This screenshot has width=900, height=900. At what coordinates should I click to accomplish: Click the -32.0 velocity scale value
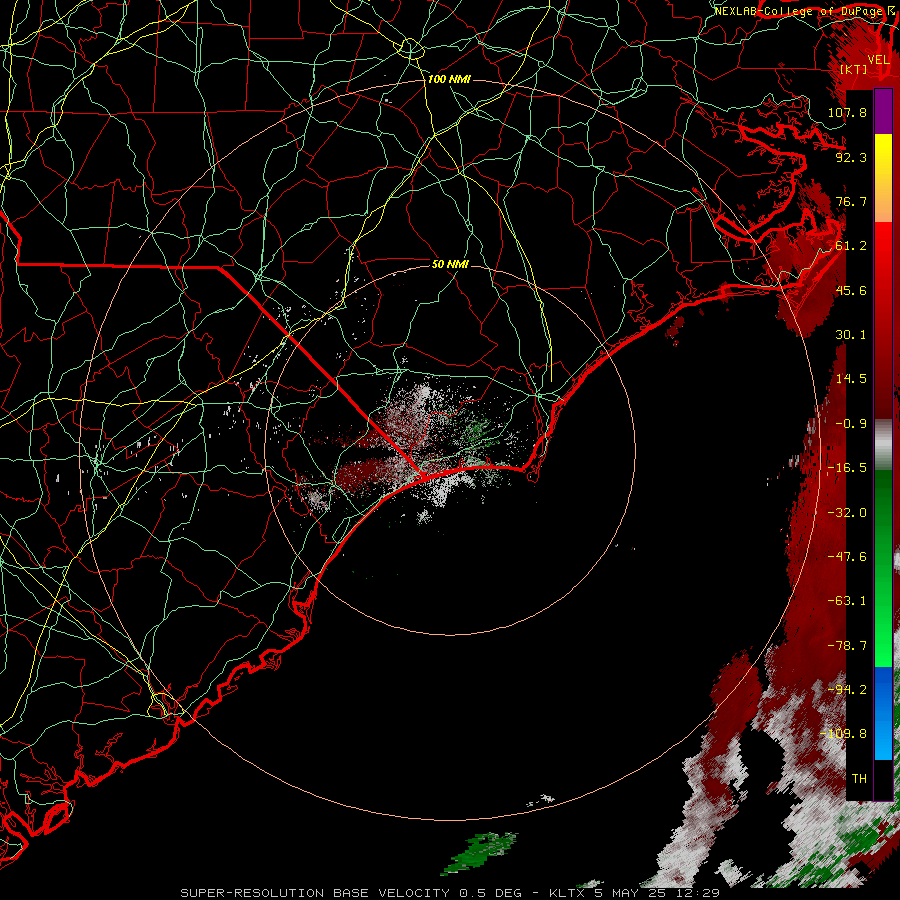(x=847, y=513)
